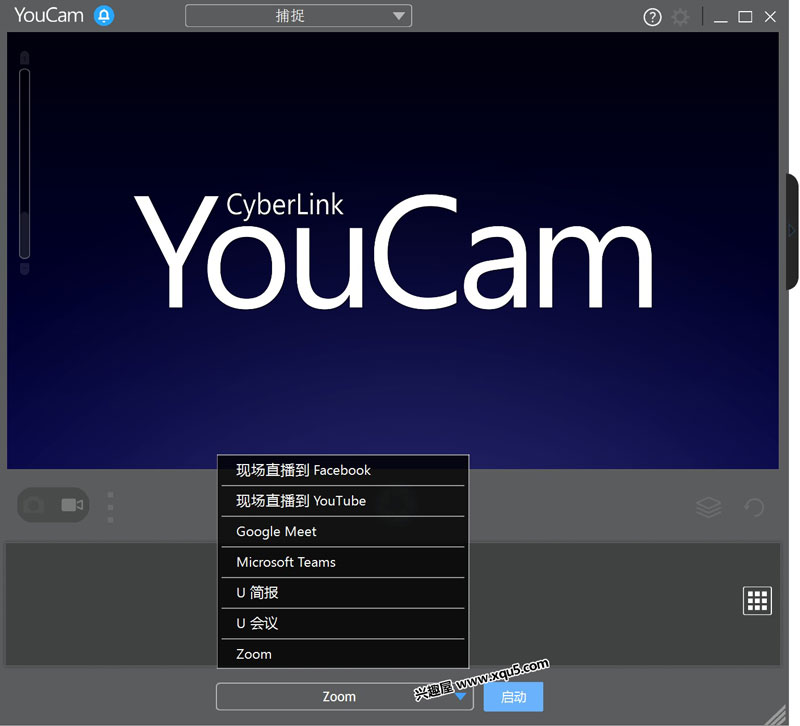This screenshot has height=726, width=800.
Task: Expand the right side panel handle
Action: 792,231
